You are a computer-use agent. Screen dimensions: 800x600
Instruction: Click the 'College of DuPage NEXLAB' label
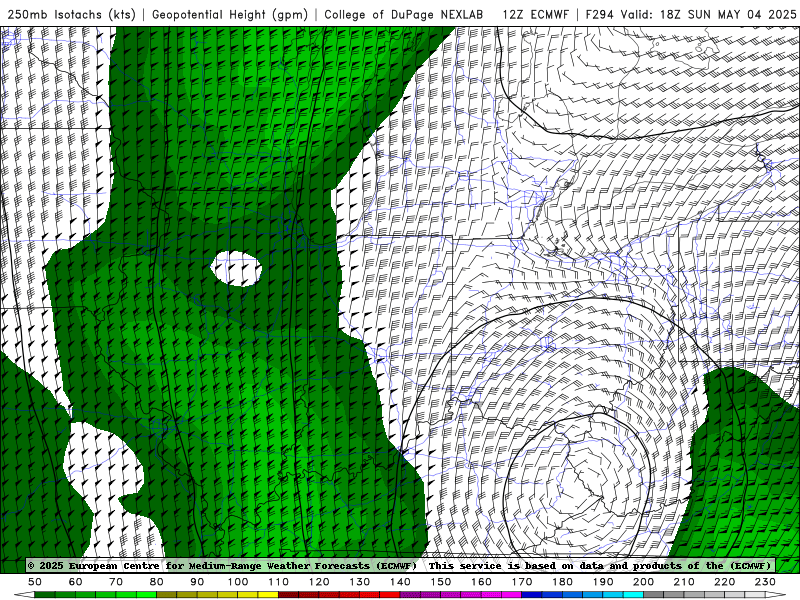[404, 15]
